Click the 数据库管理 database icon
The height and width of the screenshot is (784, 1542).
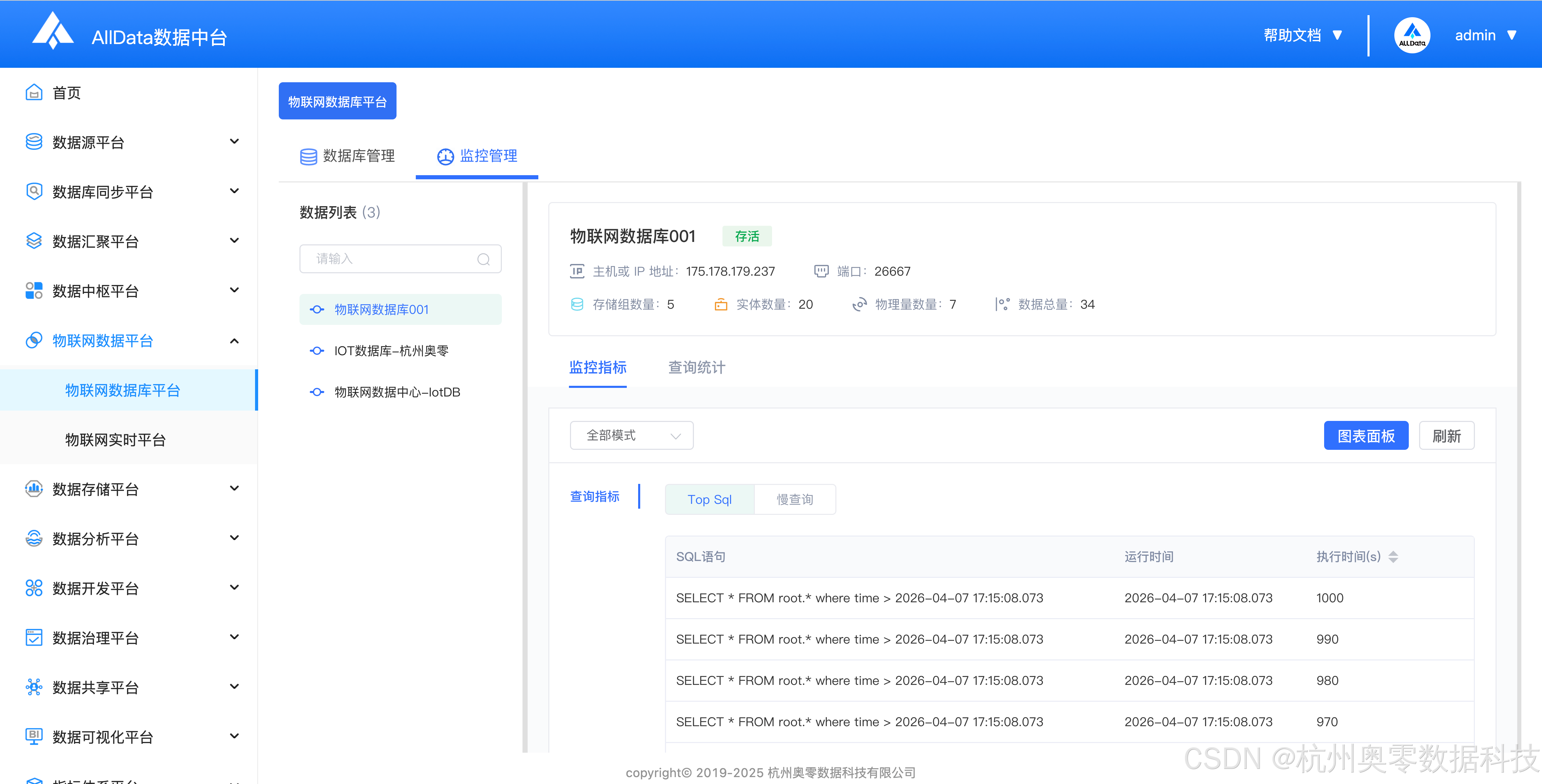point(308,157)
